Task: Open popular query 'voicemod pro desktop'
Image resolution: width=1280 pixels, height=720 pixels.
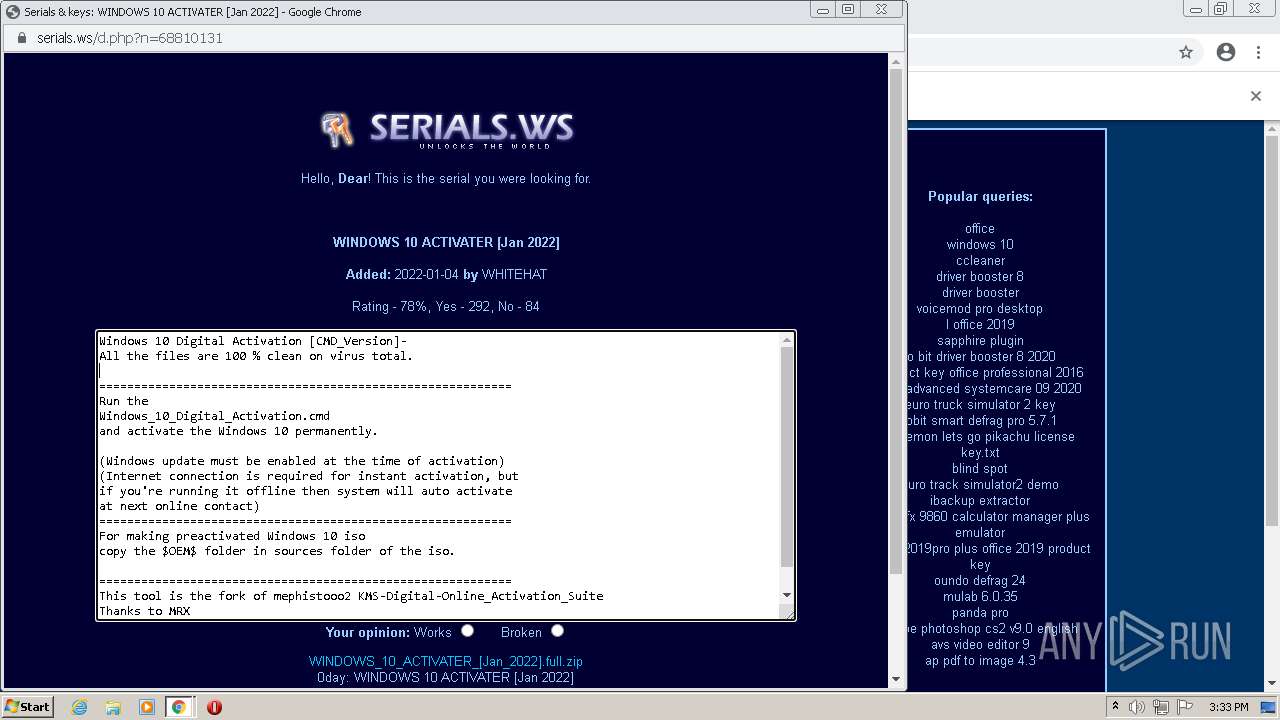Action: (x=980, y=308)
